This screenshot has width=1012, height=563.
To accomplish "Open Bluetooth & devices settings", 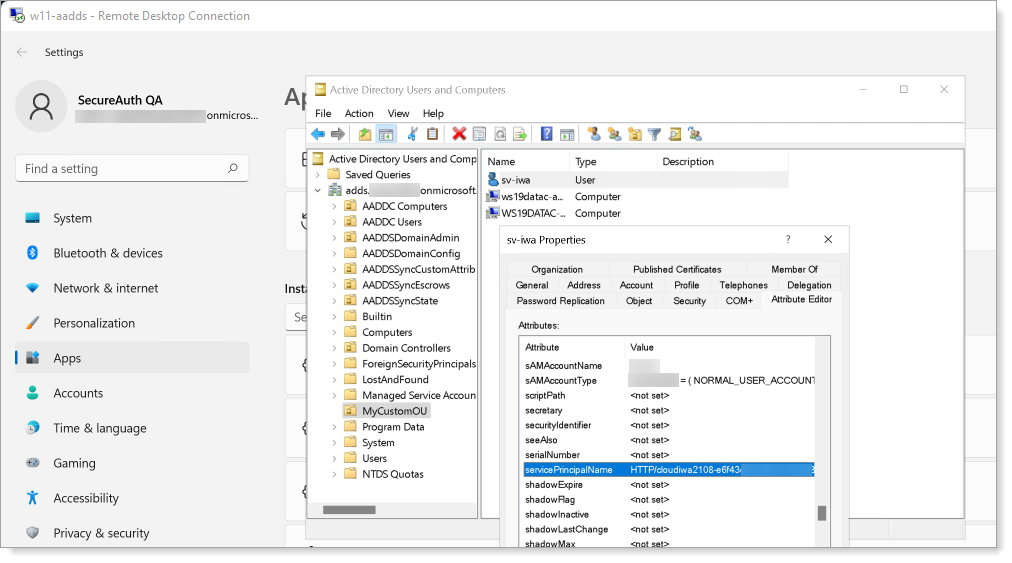I will (x=108, y=253).
